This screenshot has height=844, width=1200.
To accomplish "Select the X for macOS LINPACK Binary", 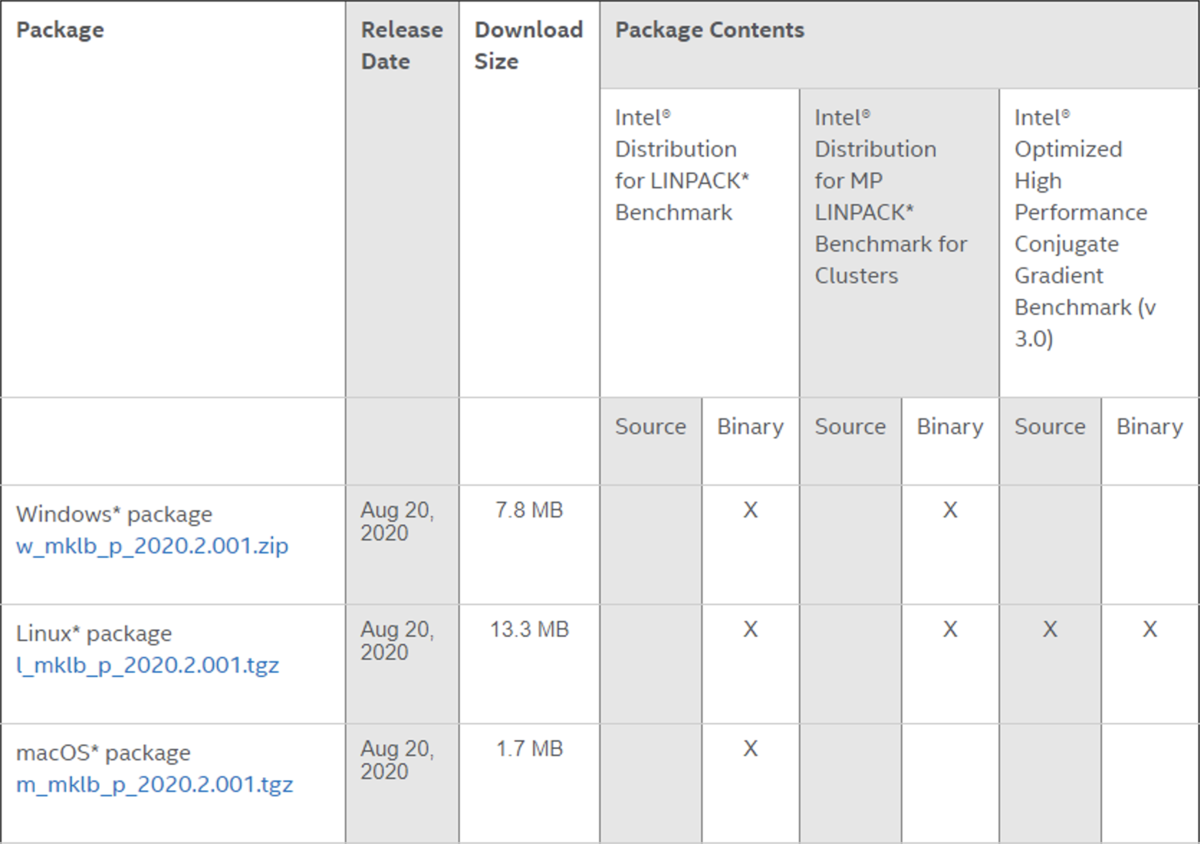I will pos(750,748).
